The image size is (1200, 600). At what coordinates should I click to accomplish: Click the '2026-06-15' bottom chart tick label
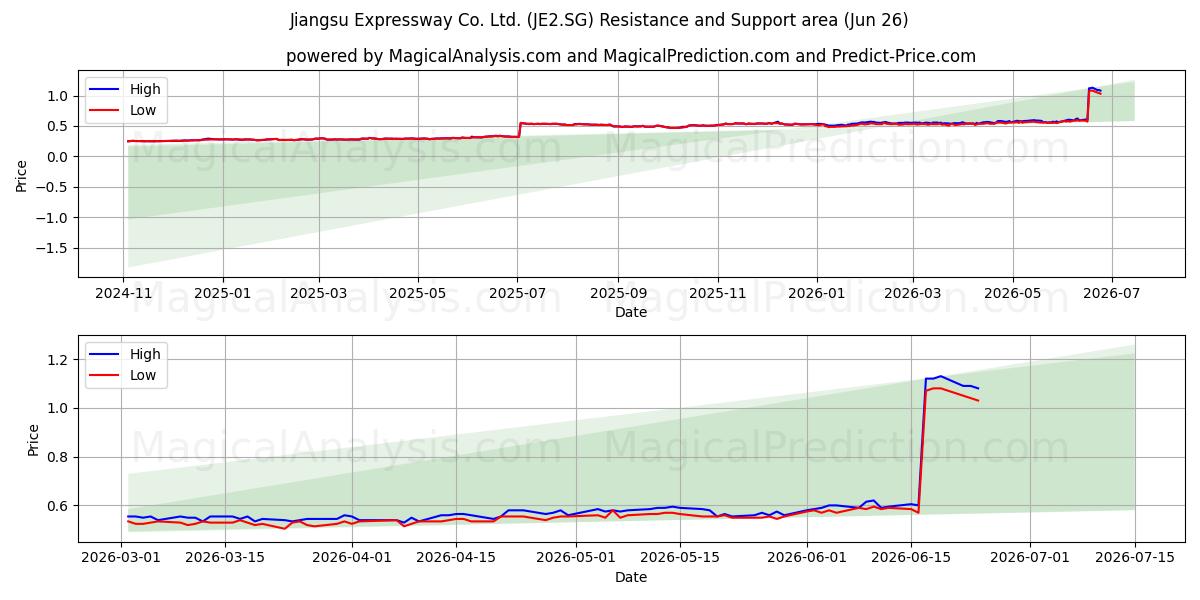coord(911,558)
